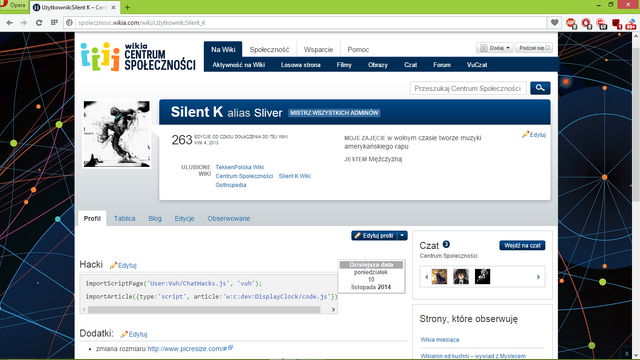Click the Wejdź na czat button
Viewport: 640px width, 360px height.
point(522,245)
